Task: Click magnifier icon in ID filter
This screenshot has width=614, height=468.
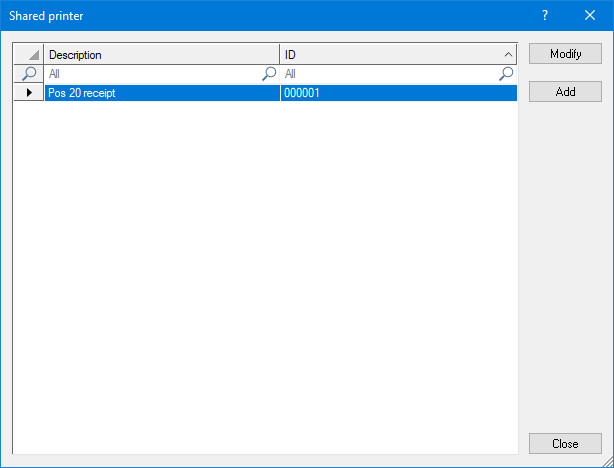Action: [506, 74]
